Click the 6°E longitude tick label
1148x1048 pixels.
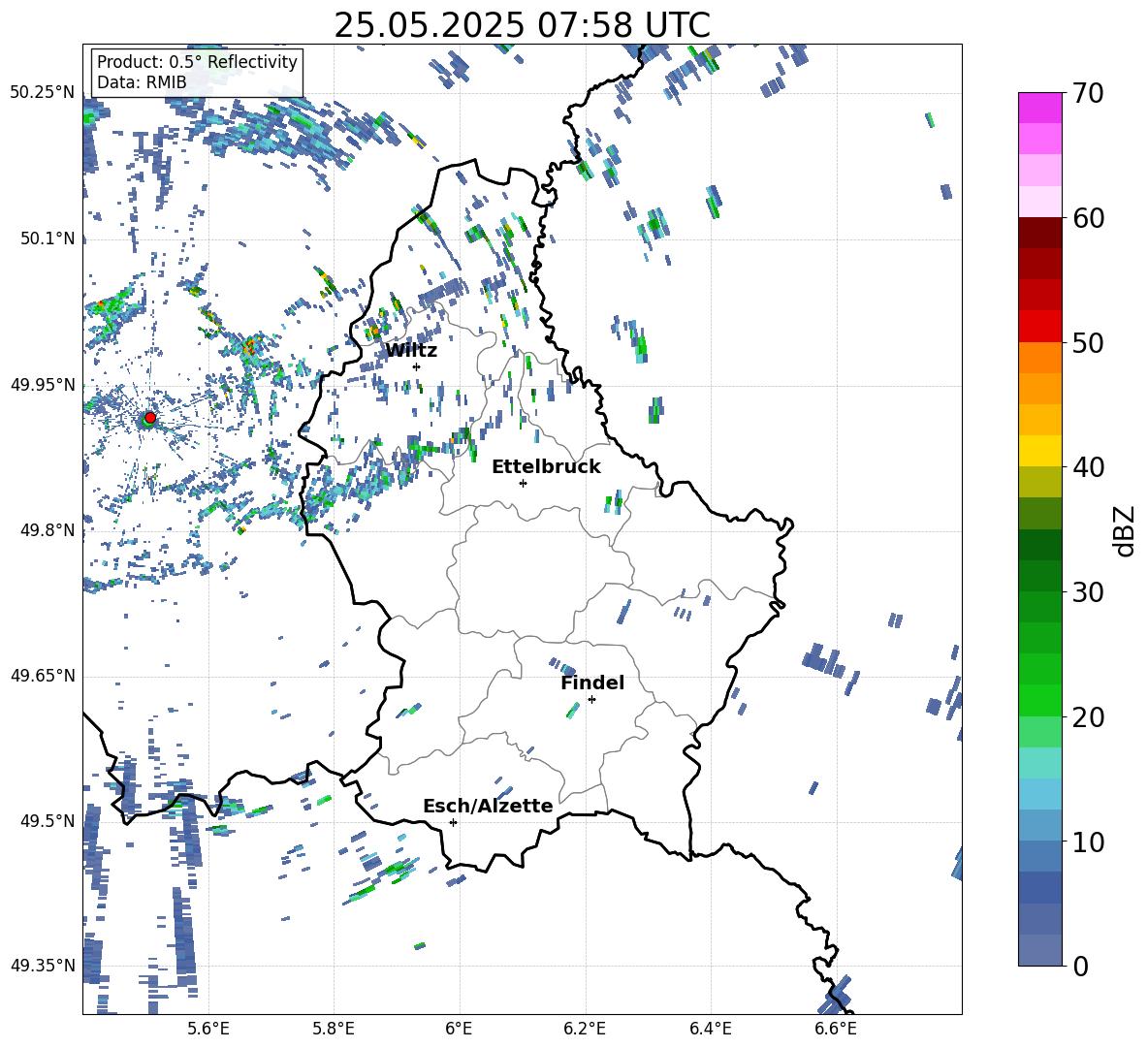point(459,1029)
